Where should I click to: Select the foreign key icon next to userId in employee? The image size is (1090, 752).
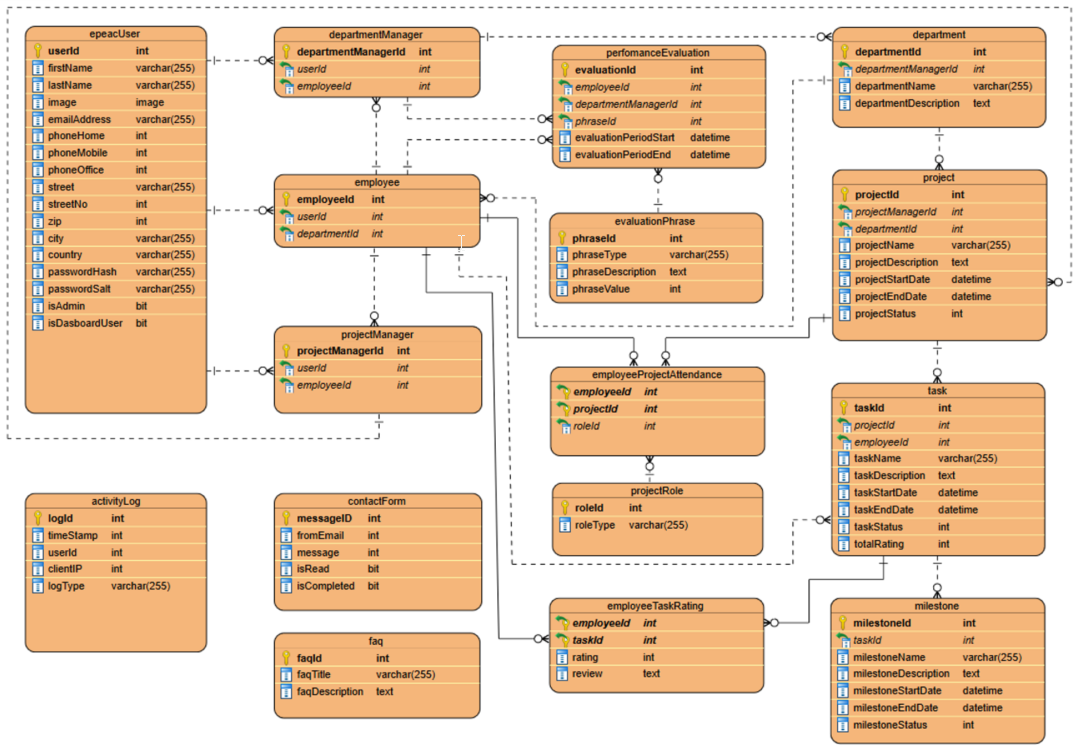coord(289,216)
